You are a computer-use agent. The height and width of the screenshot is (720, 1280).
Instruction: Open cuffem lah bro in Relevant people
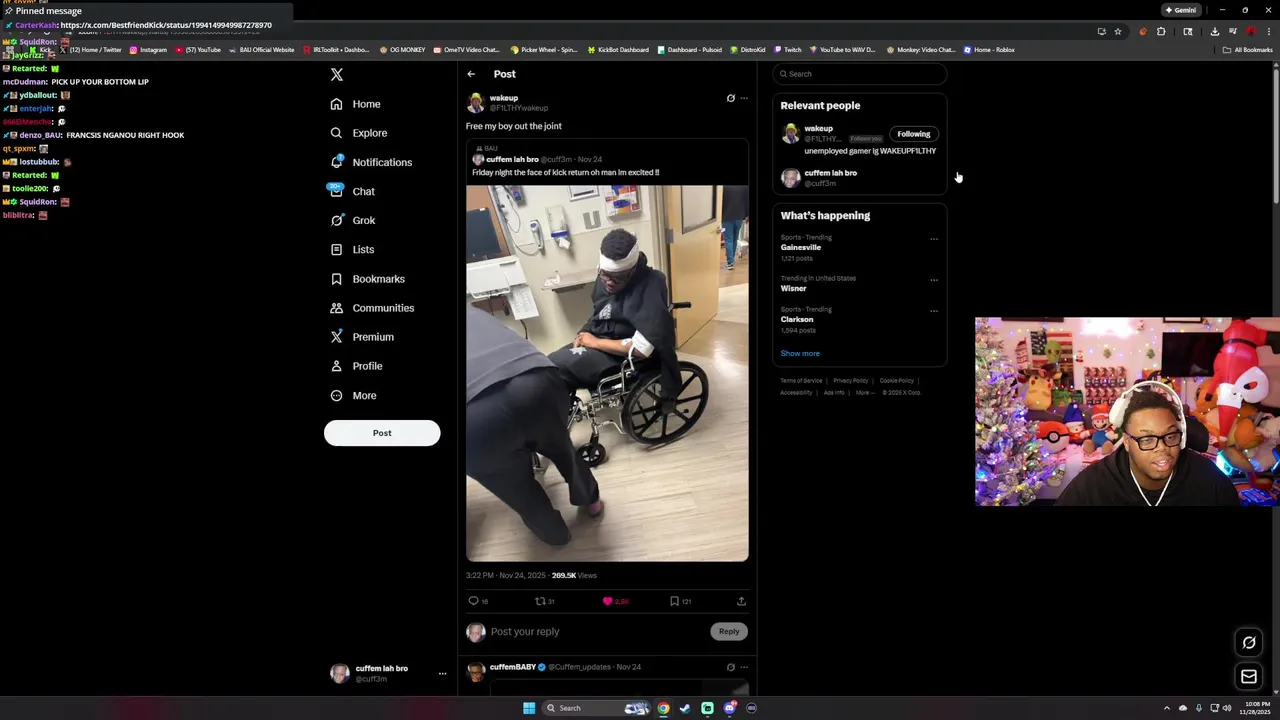click(x=830, y=173)
